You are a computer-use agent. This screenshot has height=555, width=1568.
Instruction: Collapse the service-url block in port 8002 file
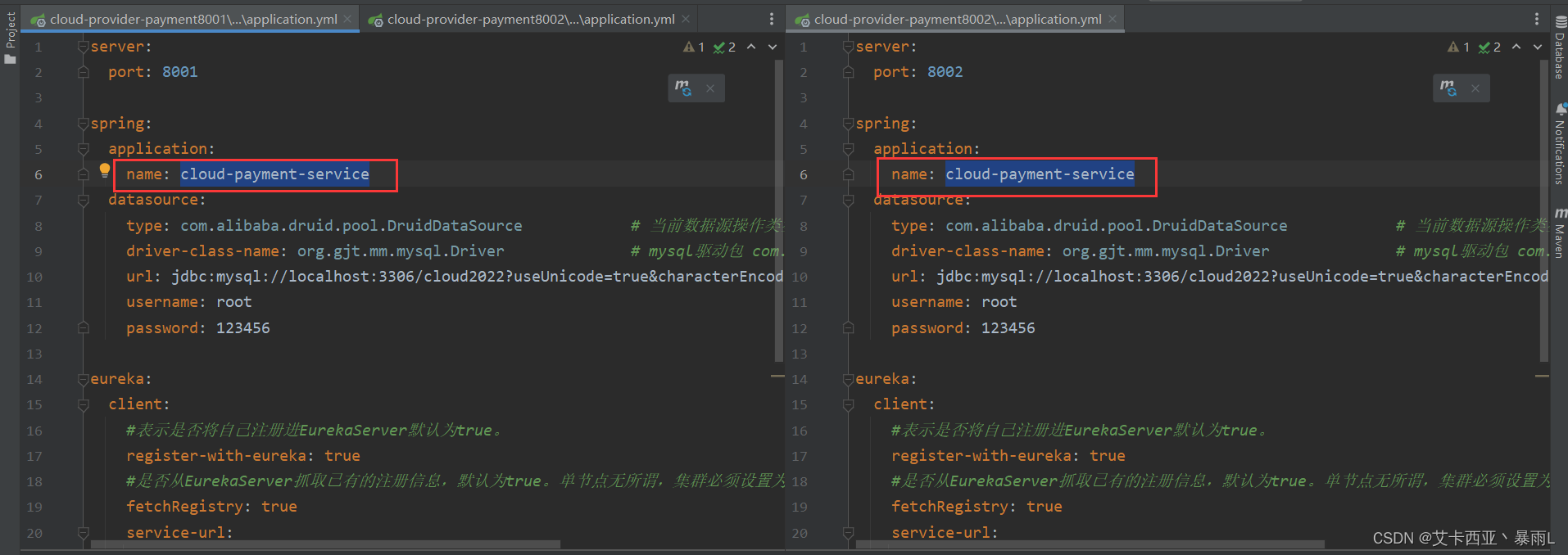click(x=848, y=532)
